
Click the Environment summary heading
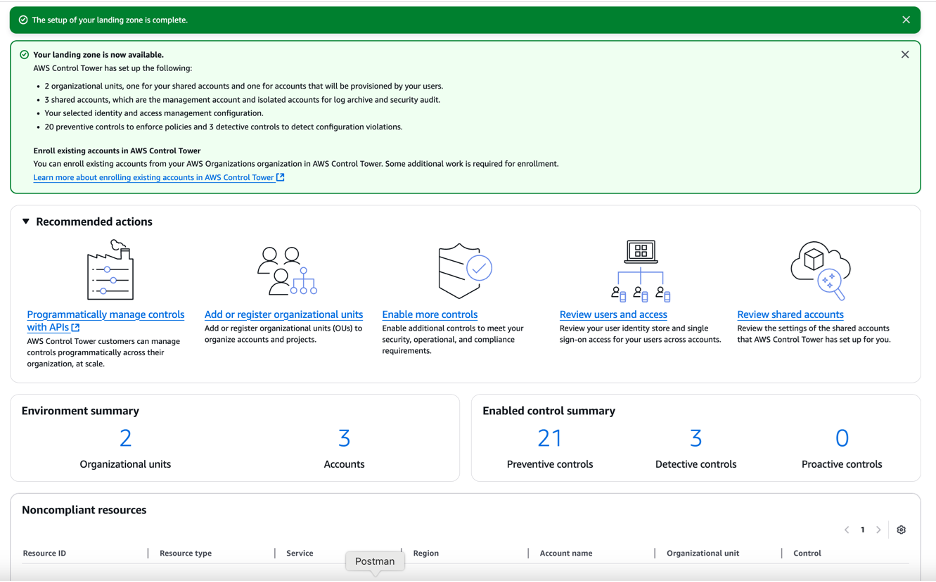[x=80, y=411]
